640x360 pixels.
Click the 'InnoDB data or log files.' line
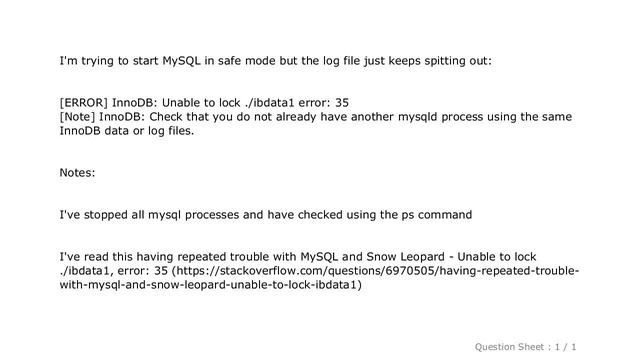click(127, 131)
